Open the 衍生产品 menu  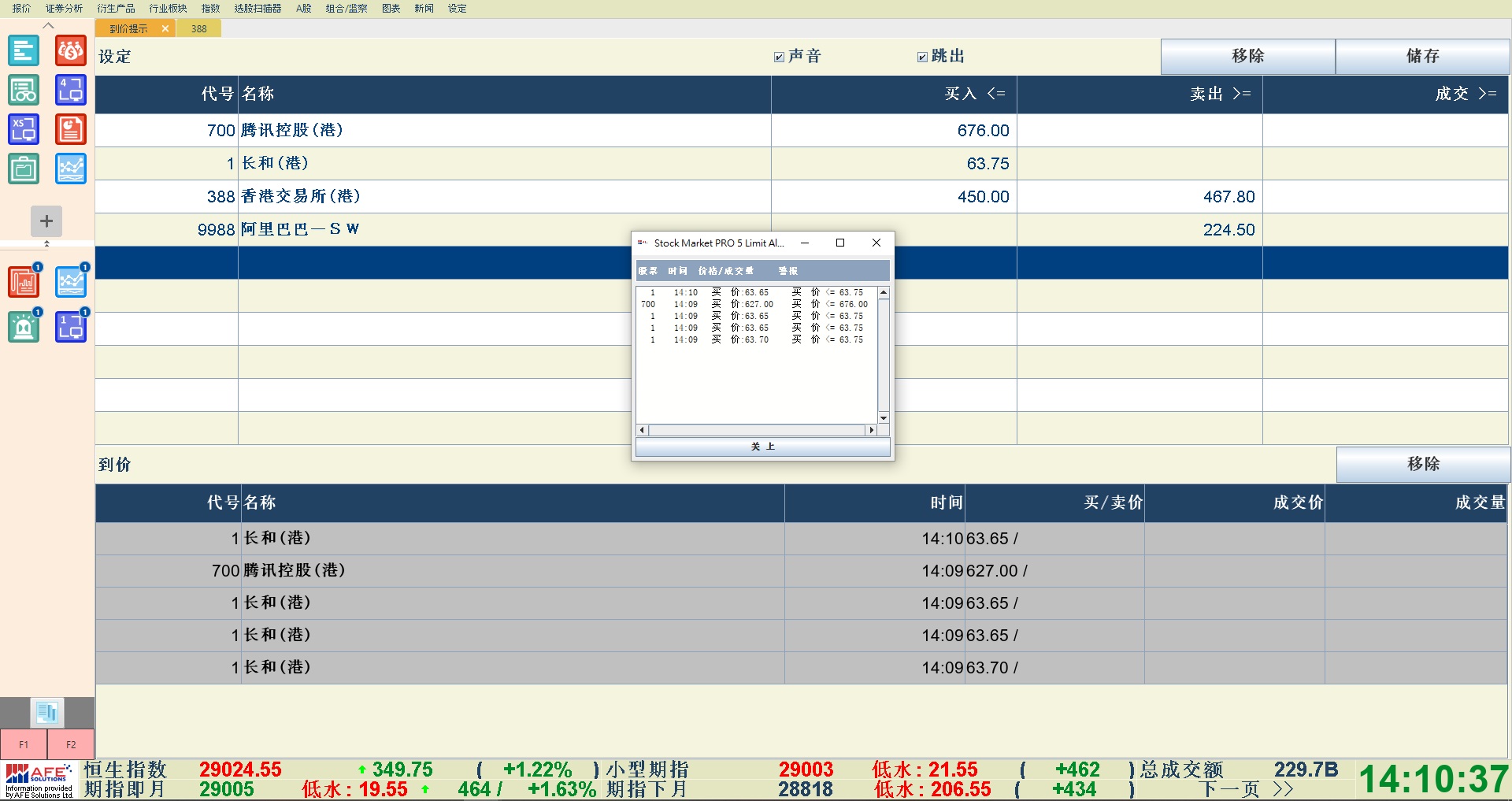pyautogui.click(x=116, y=9)
